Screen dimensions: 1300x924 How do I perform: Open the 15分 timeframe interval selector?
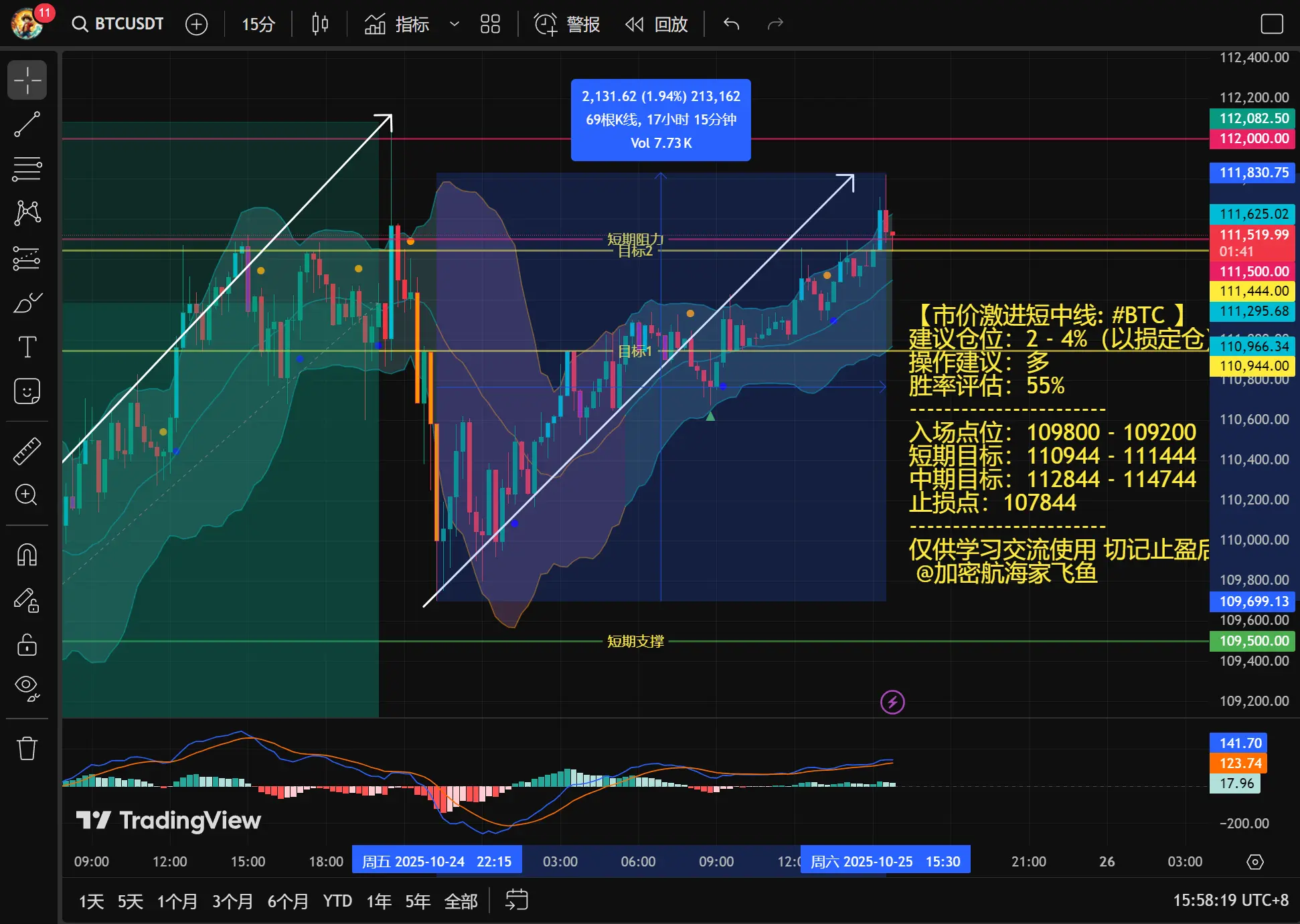click(x=258, y=24)
